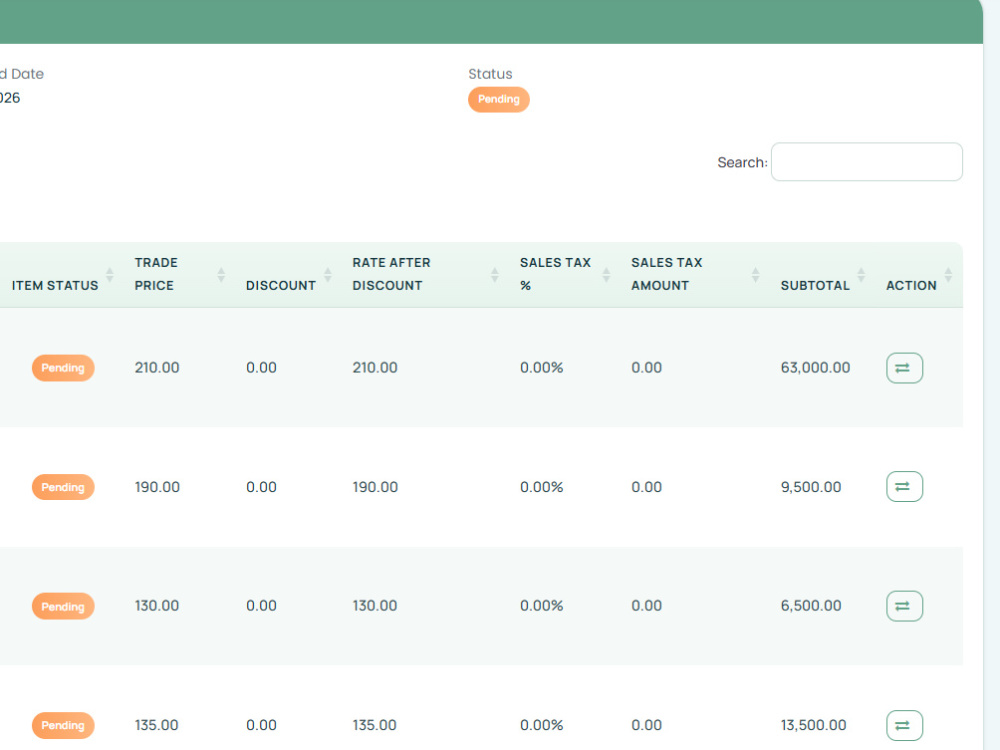
Task: Click trade price 190.00 cell
Action: click(x=157, y=487)
